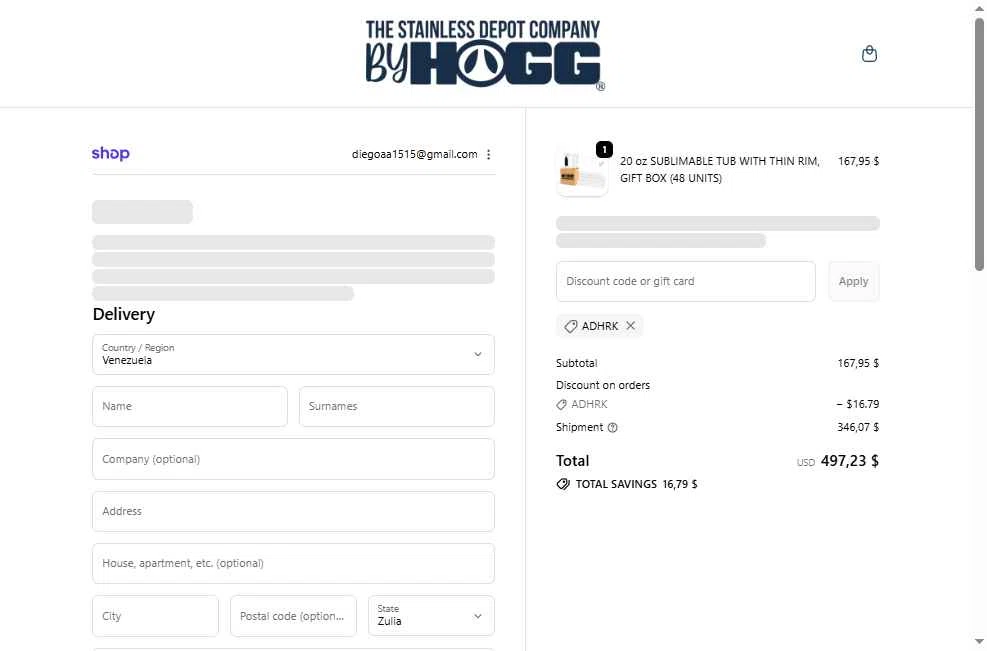Viewport: 987px width, 651px height.
Task: Click the 20 oz SUBLIMABLE TUB product name
Action: pyautogui.click(x=719, y=169)
